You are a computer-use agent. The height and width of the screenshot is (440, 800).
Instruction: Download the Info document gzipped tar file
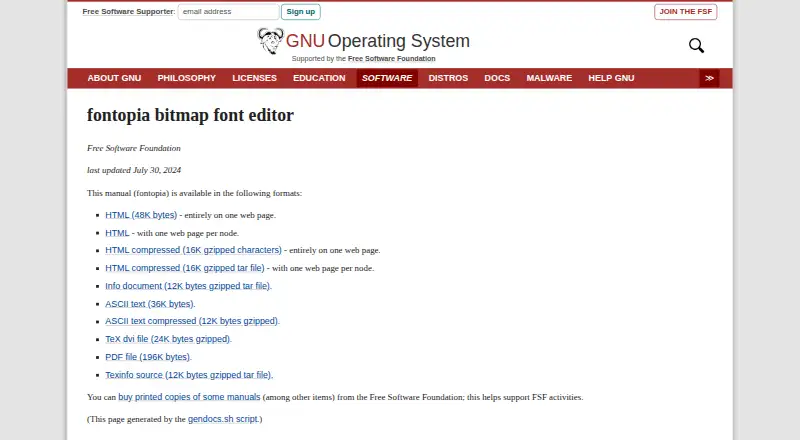188,286
